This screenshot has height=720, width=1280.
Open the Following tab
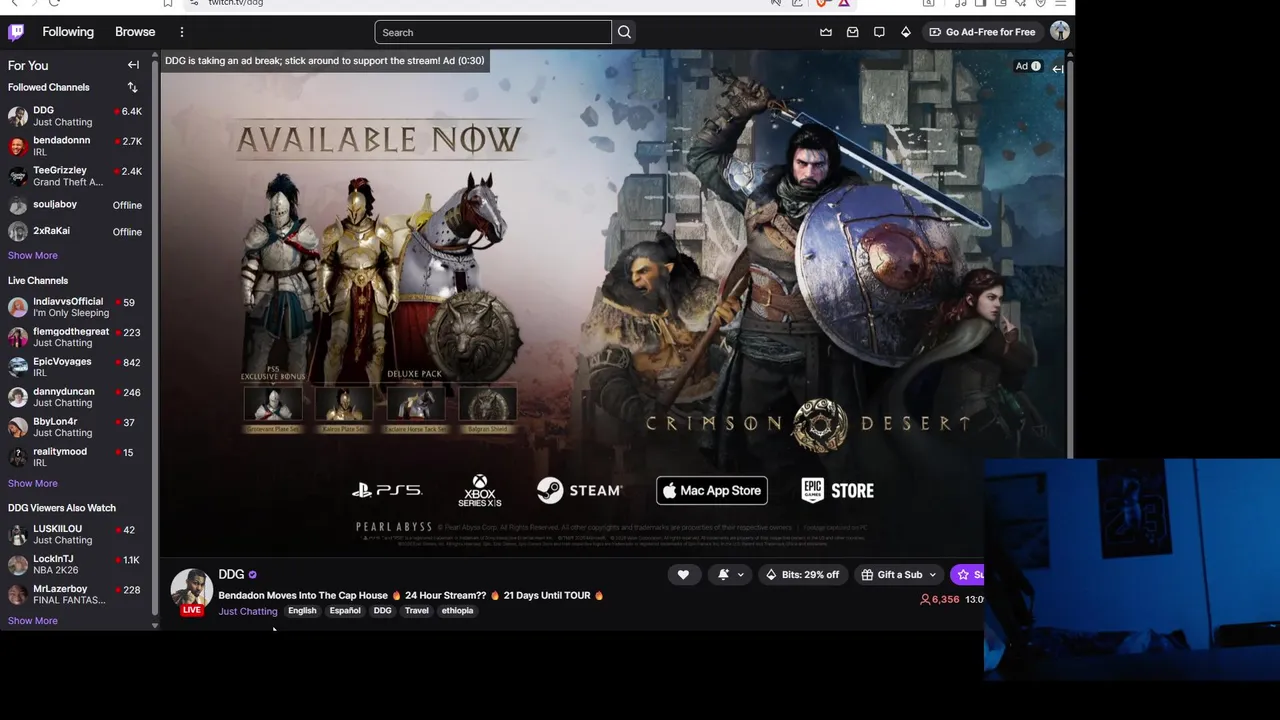point(68,32)
